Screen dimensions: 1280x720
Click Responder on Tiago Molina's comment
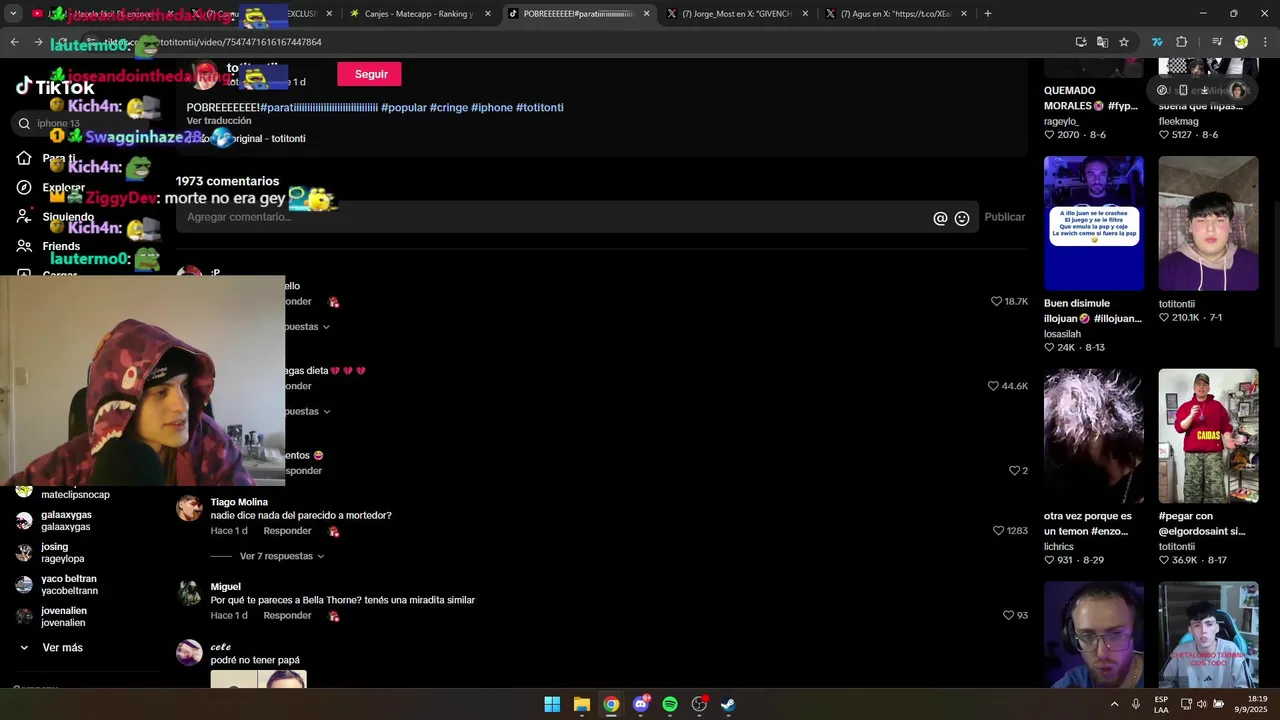pyautogui.click(x=287, y=531)
